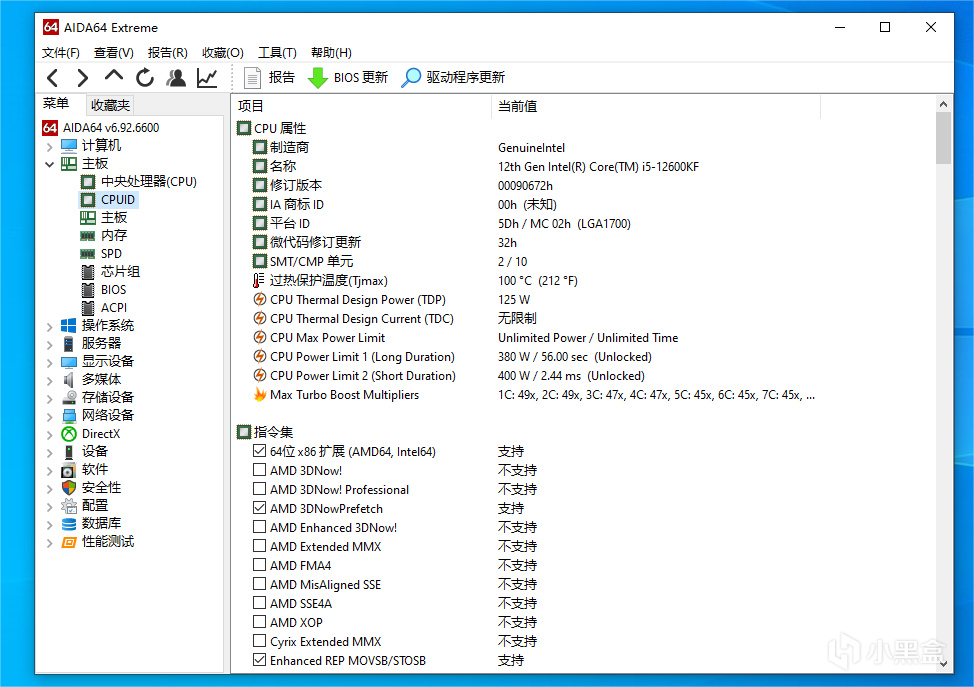Toggle the AMD XOP checkbox
The width and height of the screenshot is (974, 687).
click(260, 622)
